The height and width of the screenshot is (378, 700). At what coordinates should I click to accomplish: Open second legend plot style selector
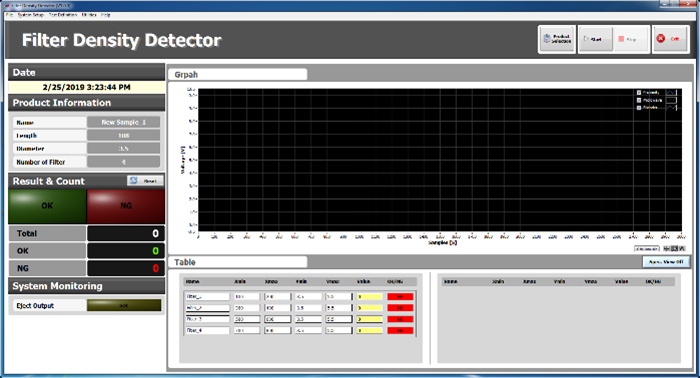point(671,100)
